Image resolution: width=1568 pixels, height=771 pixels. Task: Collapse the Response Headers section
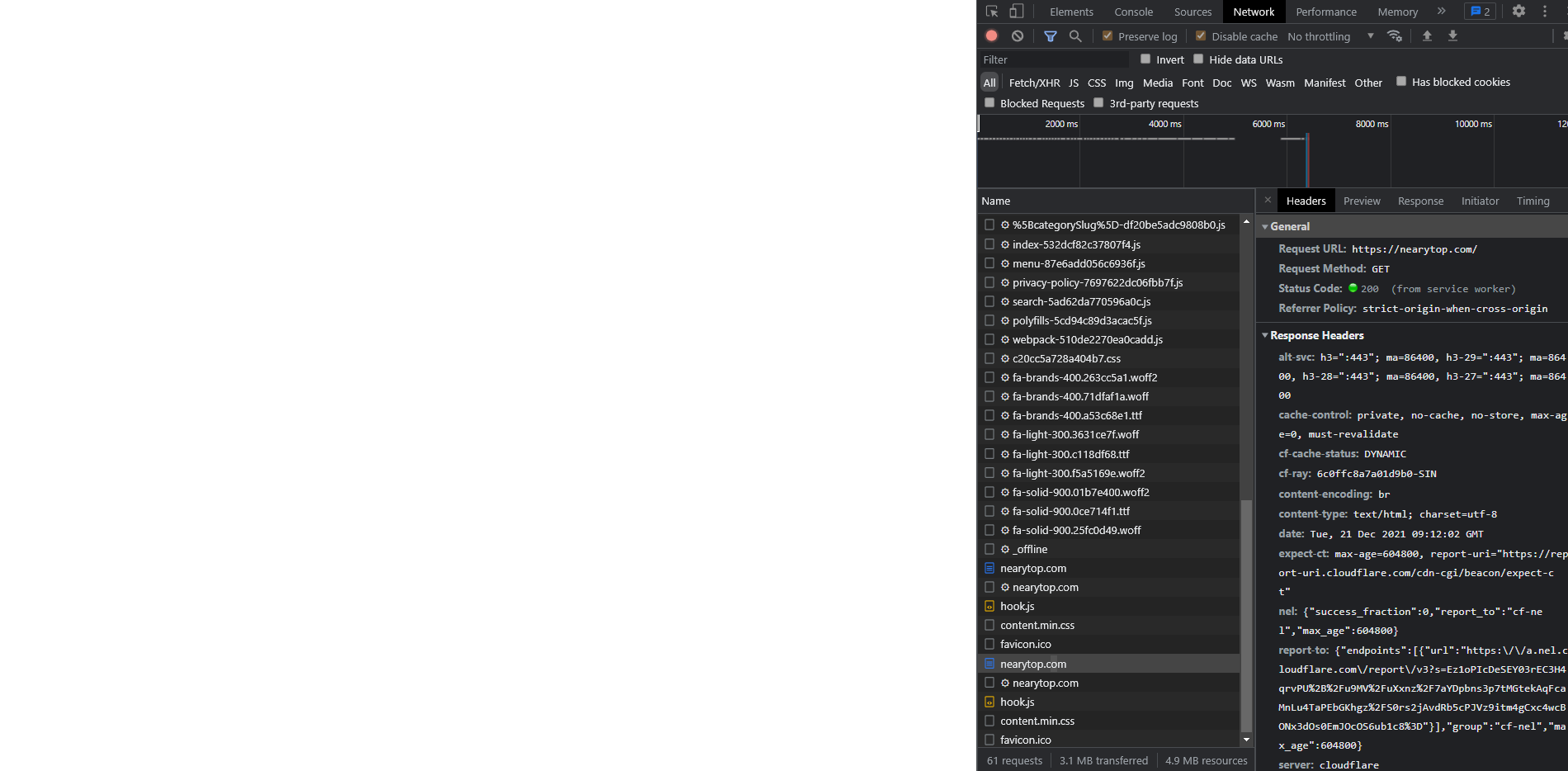click(1265, 335)
